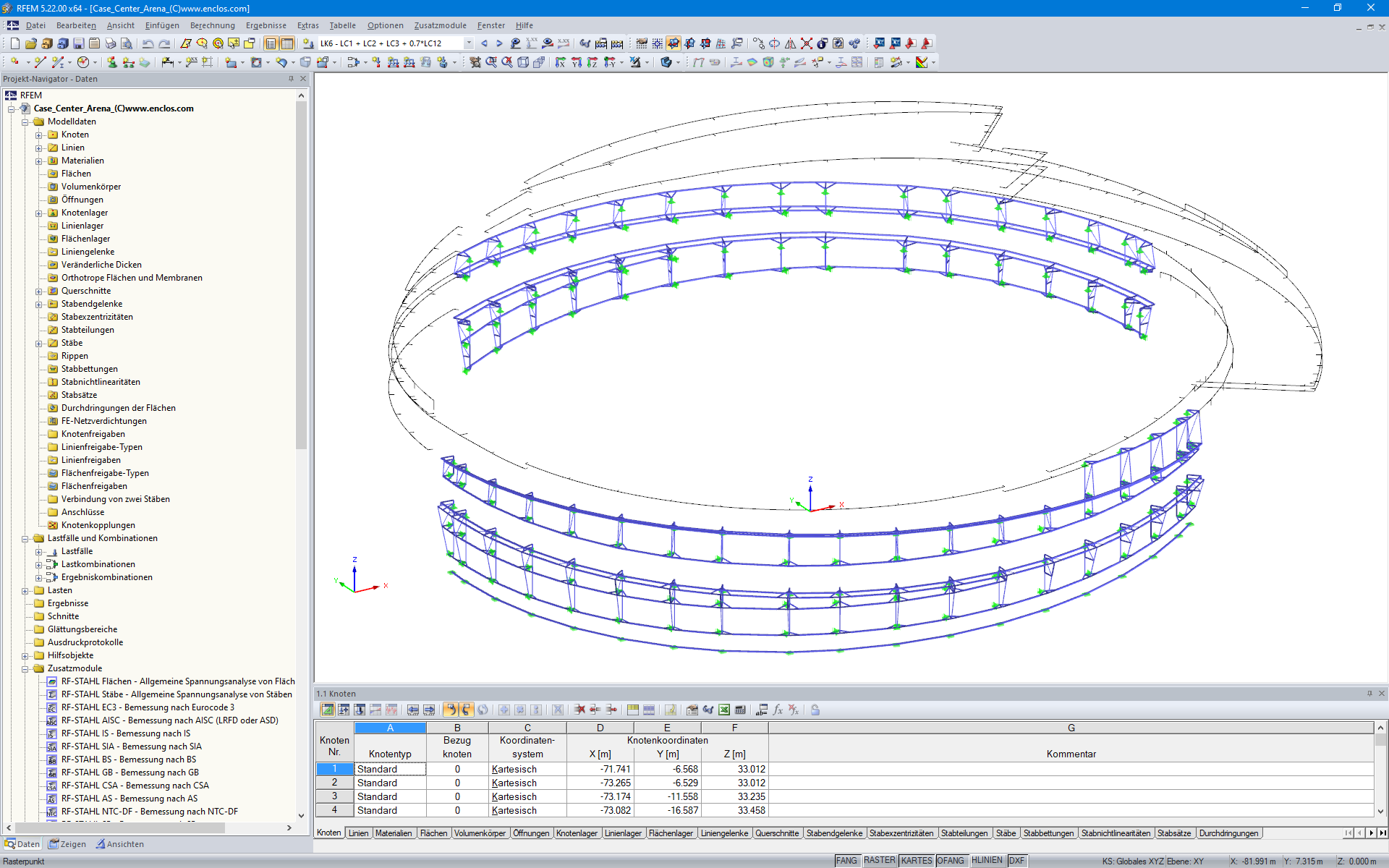The image size is (1389, 868).
Task: Toggle RASTER grid in status bar
Action: [879, 861]
